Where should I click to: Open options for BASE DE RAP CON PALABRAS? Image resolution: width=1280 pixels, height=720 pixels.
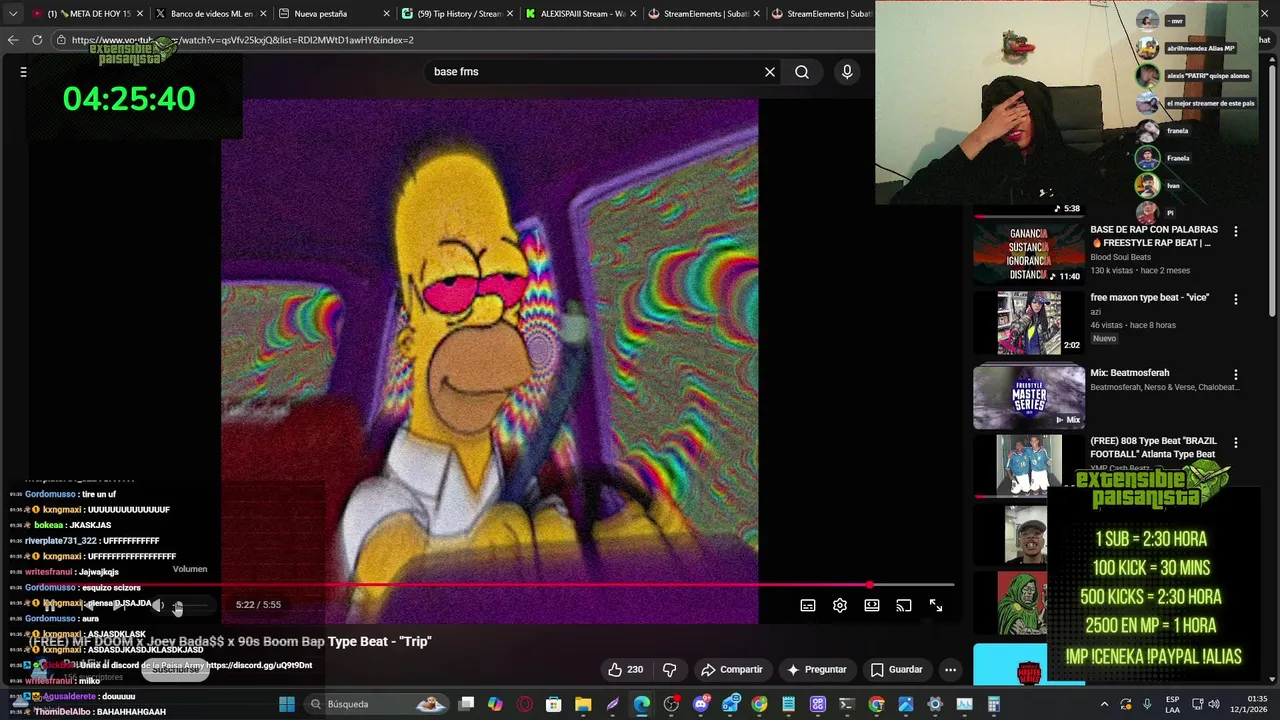coord(1236,231)
